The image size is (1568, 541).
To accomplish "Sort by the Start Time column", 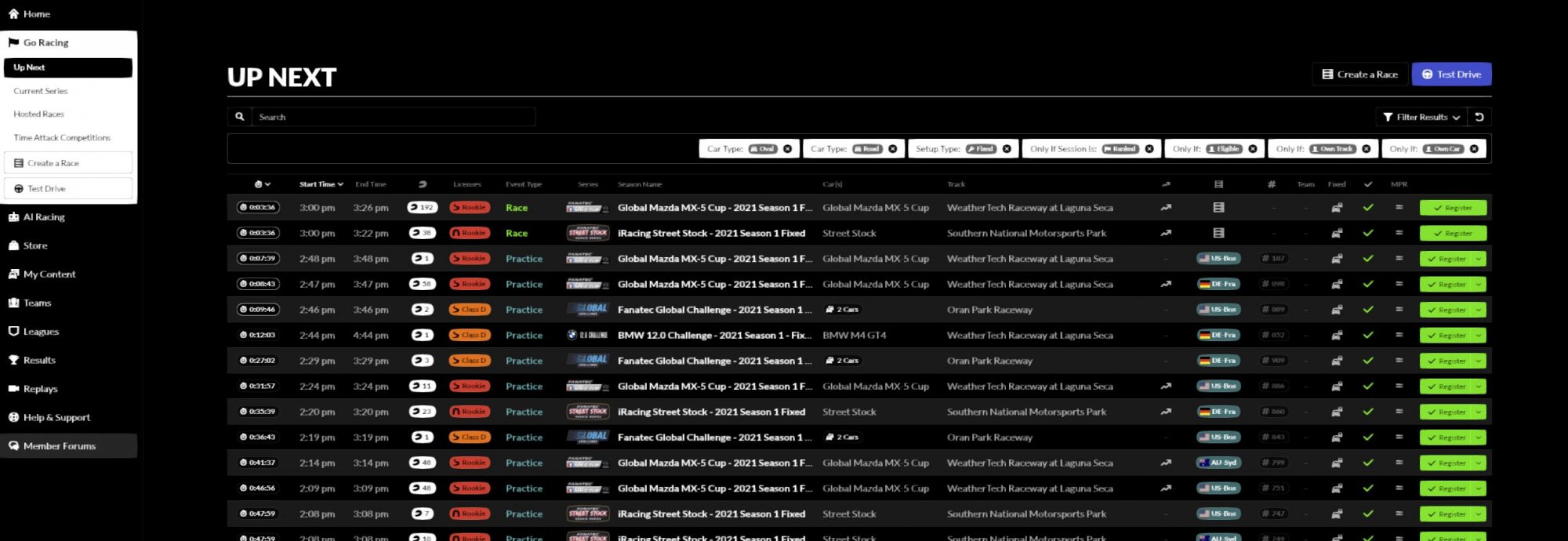I will click(x=321, y=184).
